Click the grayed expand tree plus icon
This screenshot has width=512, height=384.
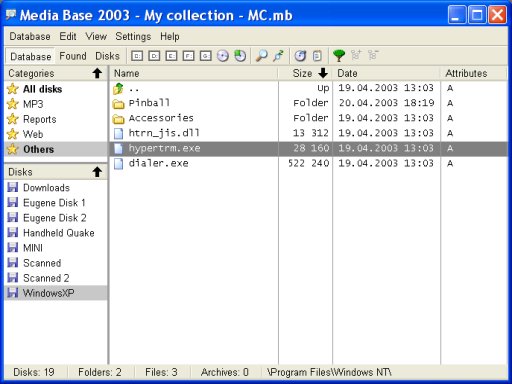tap(356, 55)
